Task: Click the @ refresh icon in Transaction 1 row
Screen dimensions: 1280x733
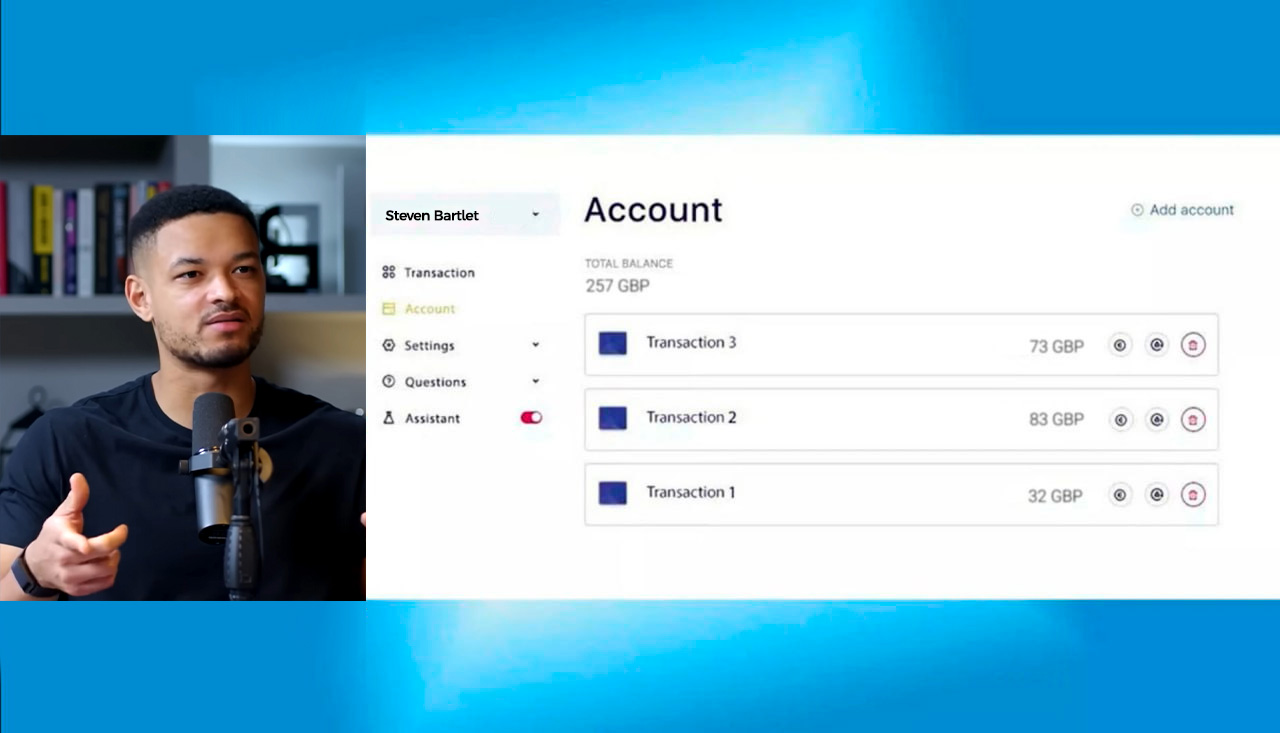Action: click(x=1157, y=495)
